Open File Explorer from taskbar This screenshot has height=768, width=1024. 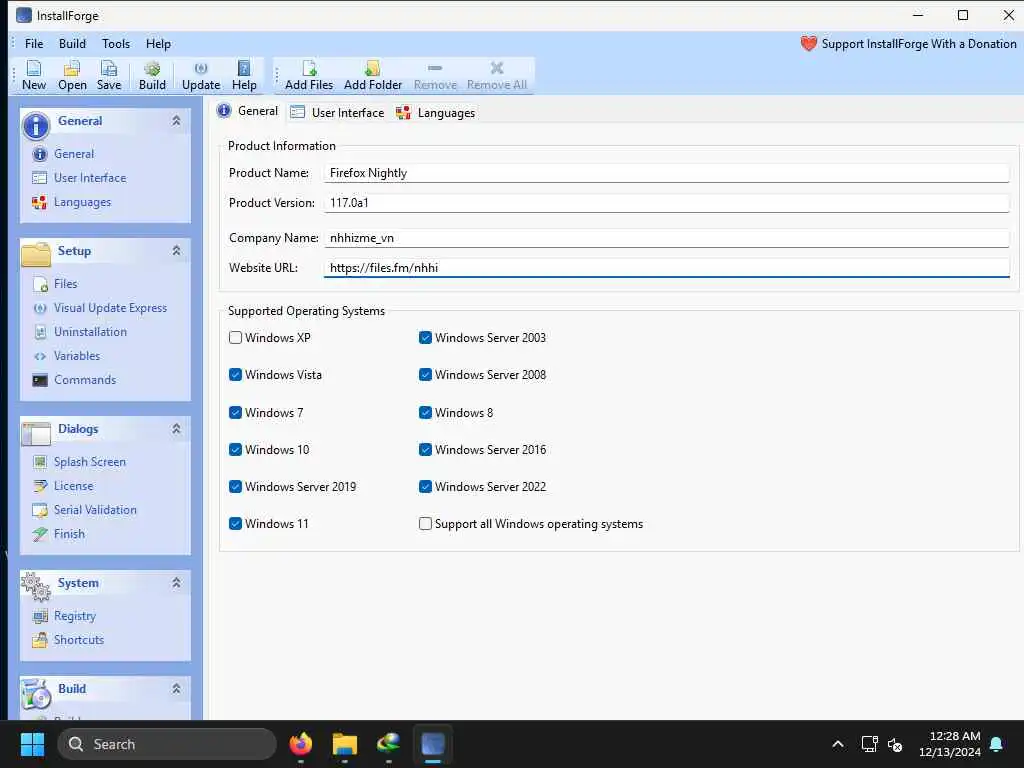click(345, 744)
